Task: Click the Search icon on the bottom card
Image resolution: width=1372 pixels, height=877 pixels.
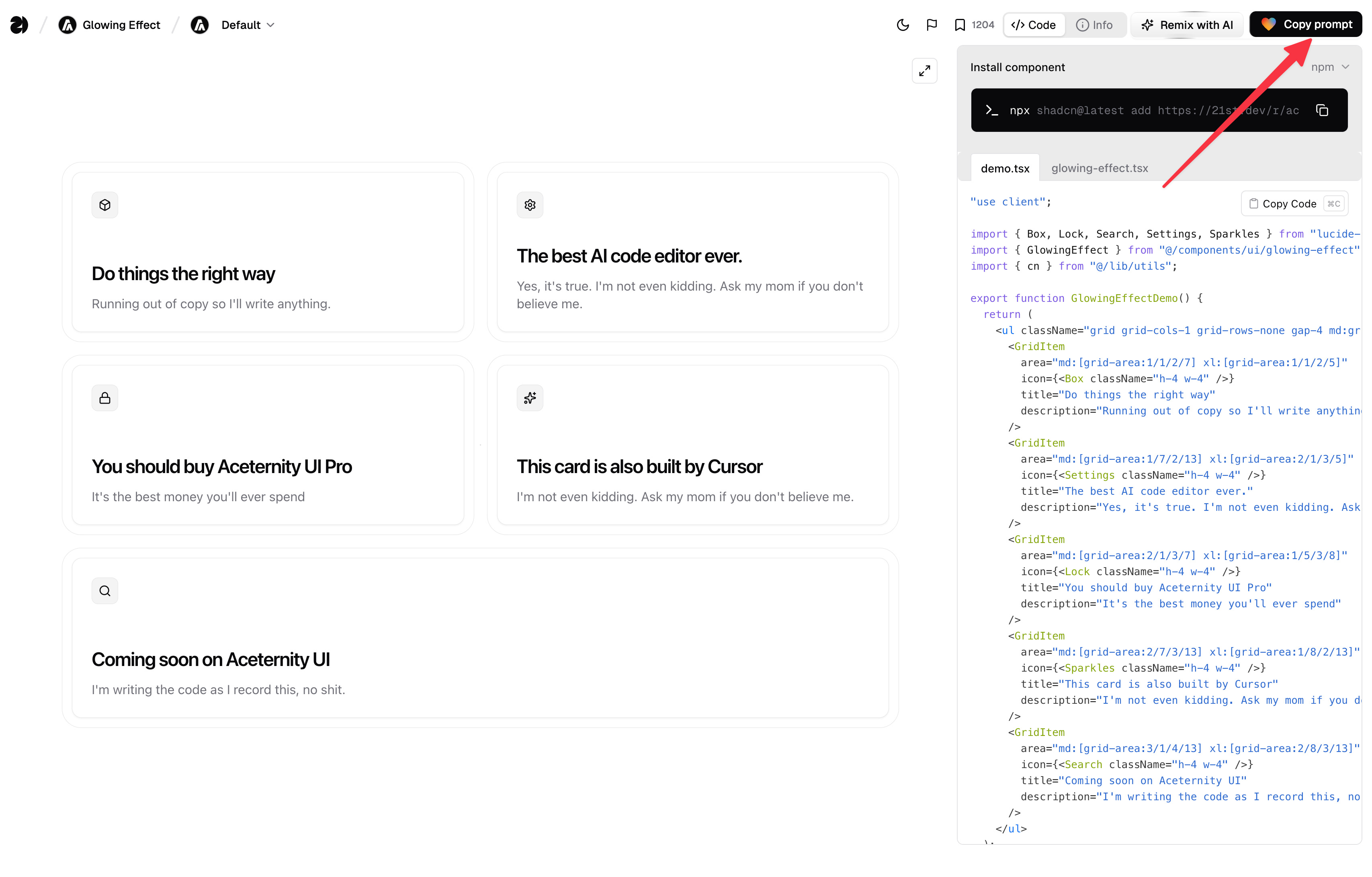Action: (105, 591)
